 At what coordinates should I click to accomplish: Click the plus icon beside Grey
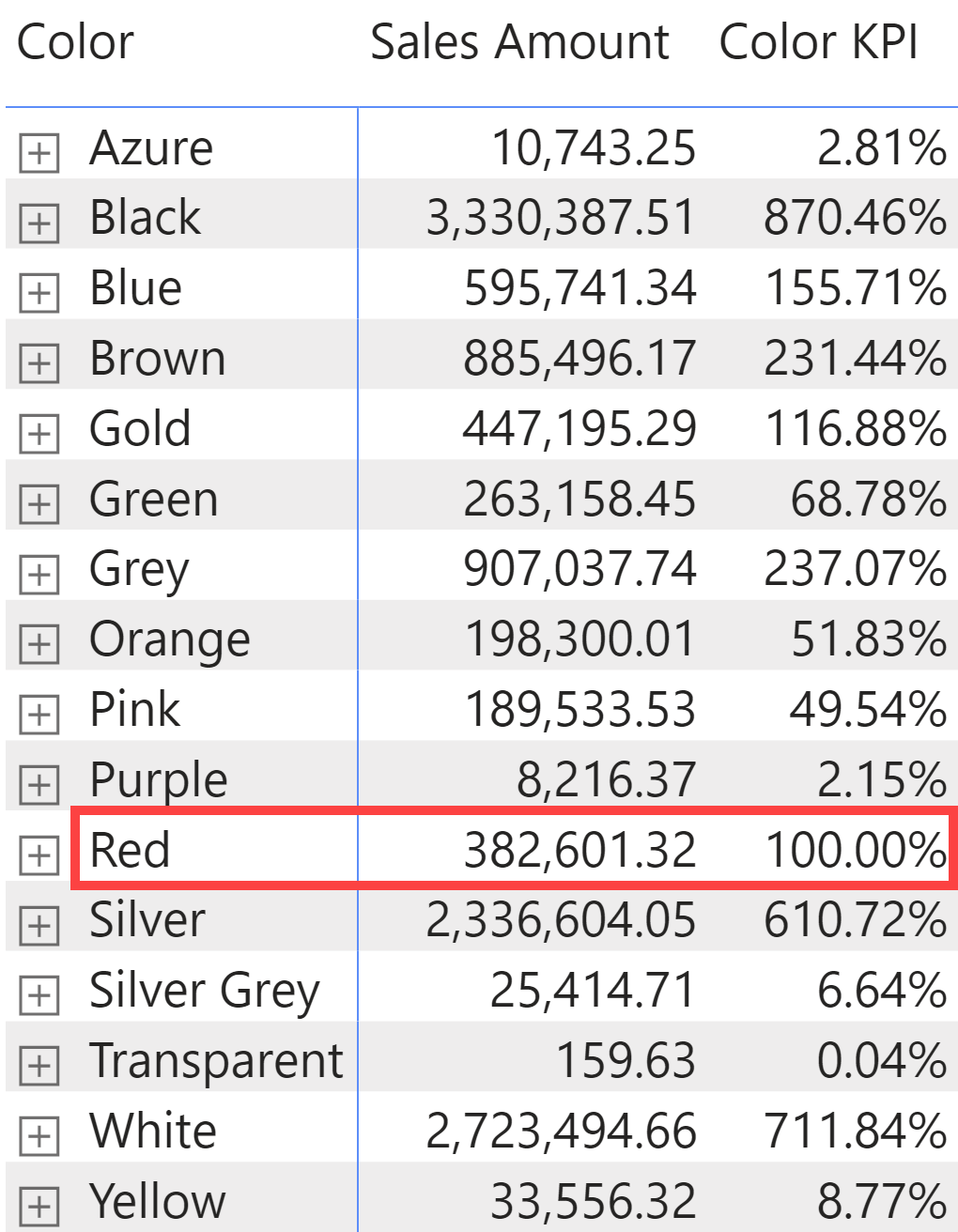click(39, 573)
